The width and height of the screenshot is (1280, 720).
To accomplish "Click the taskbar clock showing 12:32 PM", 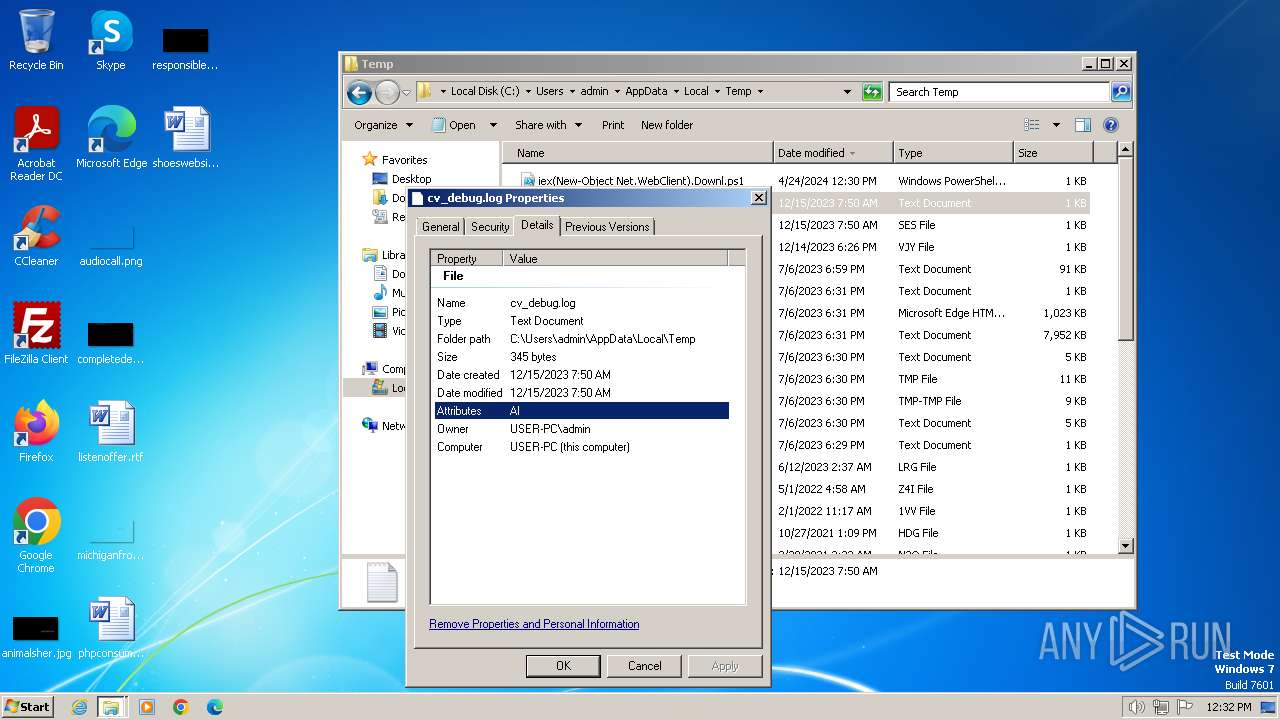I will (1229, 707).
